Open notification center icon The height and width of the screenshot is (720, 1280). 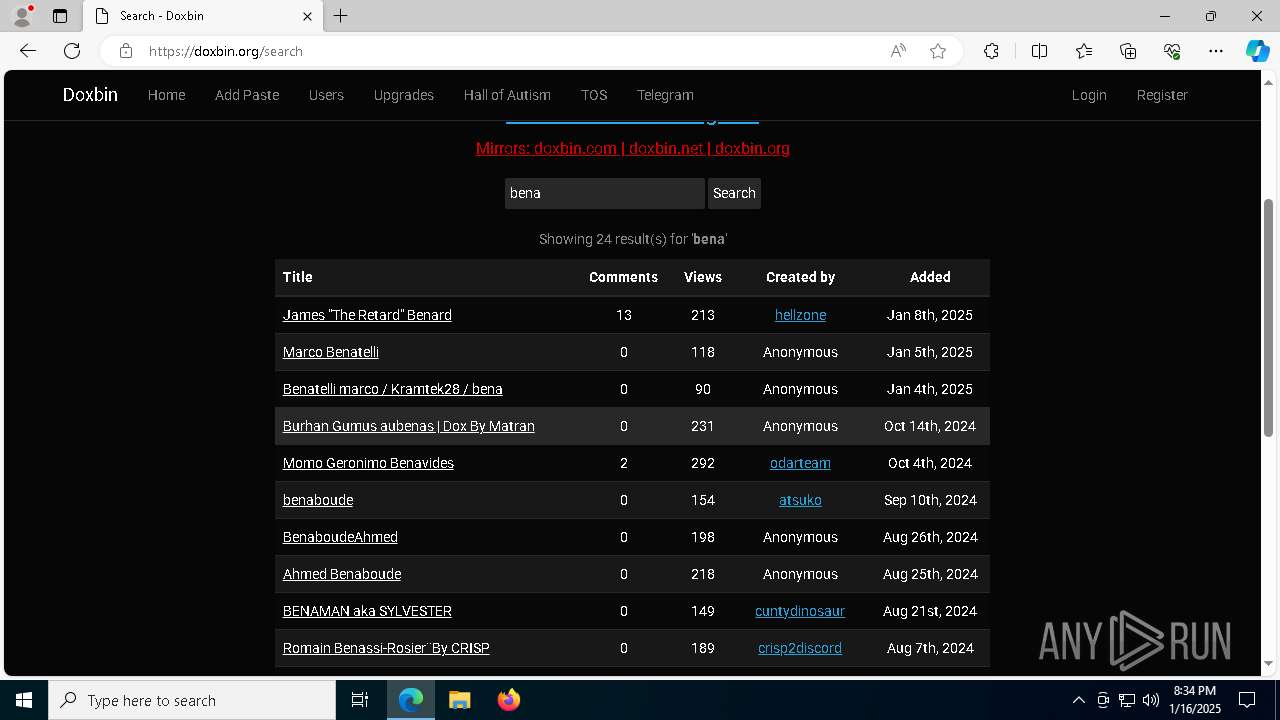click(x=1247, y=700)
